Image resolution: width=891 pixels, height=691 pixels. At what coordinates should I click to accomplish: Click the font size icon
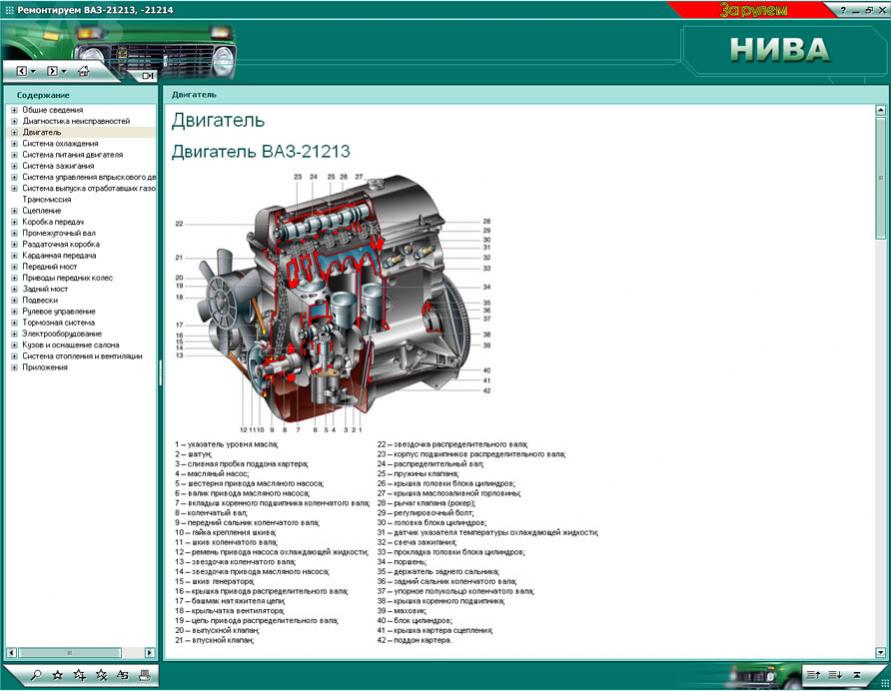click(123, 675)
